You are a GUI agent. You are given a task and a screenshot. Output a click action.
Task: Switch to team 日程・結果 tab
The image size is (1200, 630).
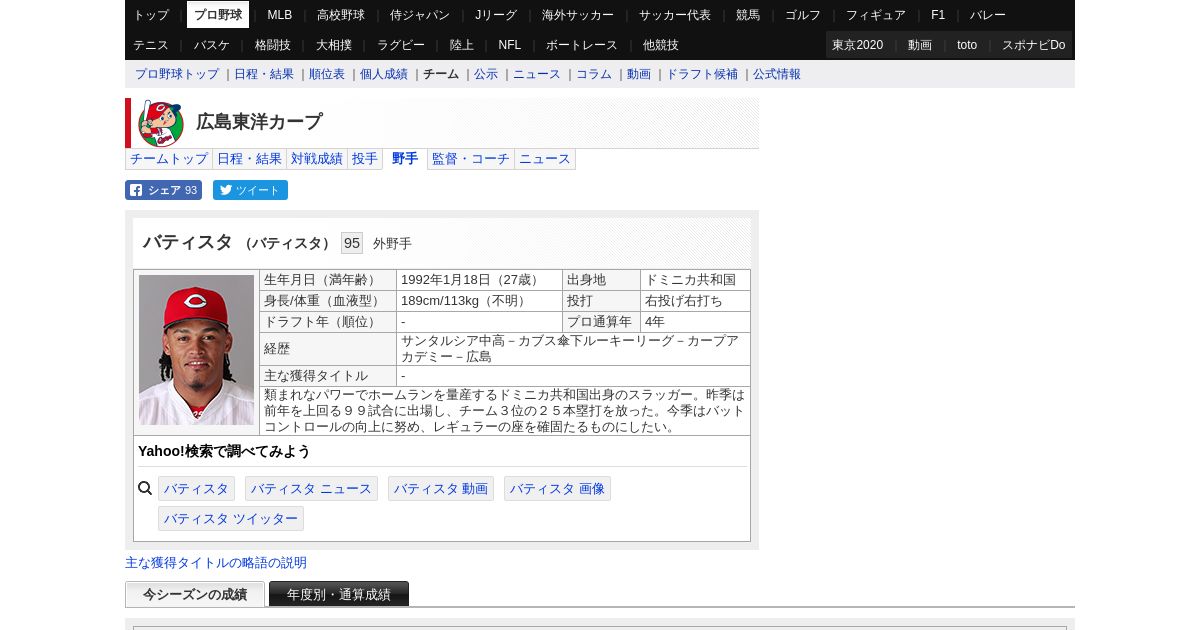250,159
